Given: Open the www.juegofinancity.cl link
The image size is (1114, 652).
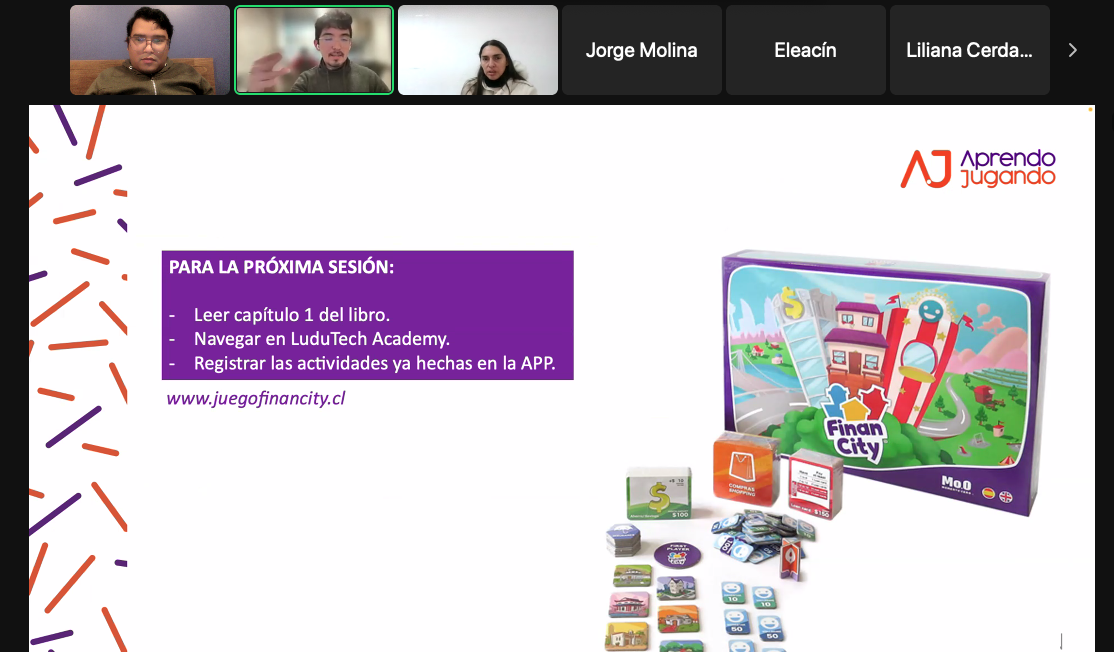Looking at the screenshot, I should pyautogui.click(x=256, y=398).
